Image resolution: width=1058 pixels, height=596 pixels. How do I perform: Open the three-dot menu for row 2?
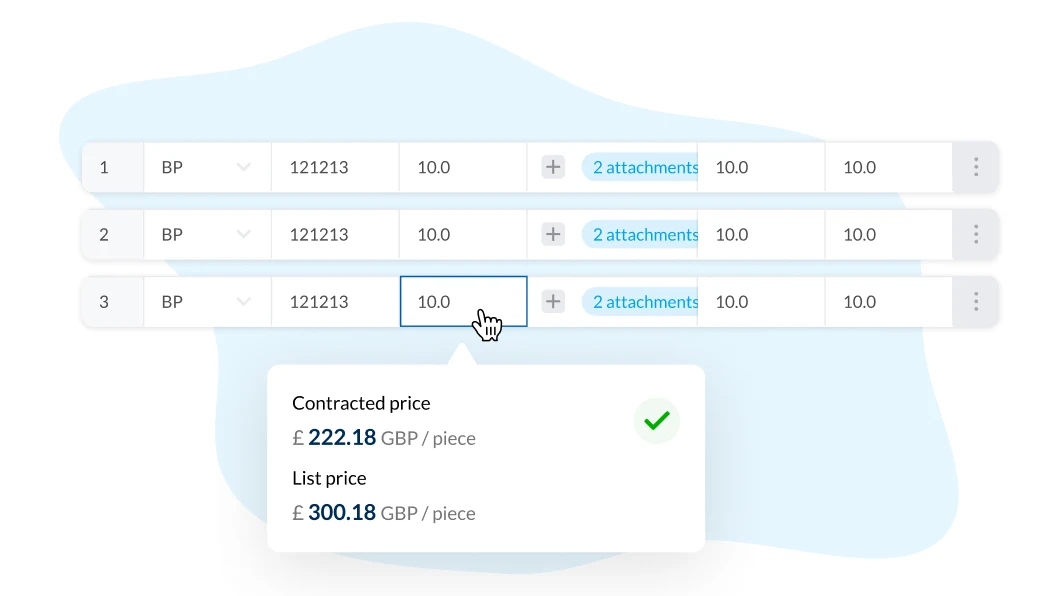coord(976,234)
